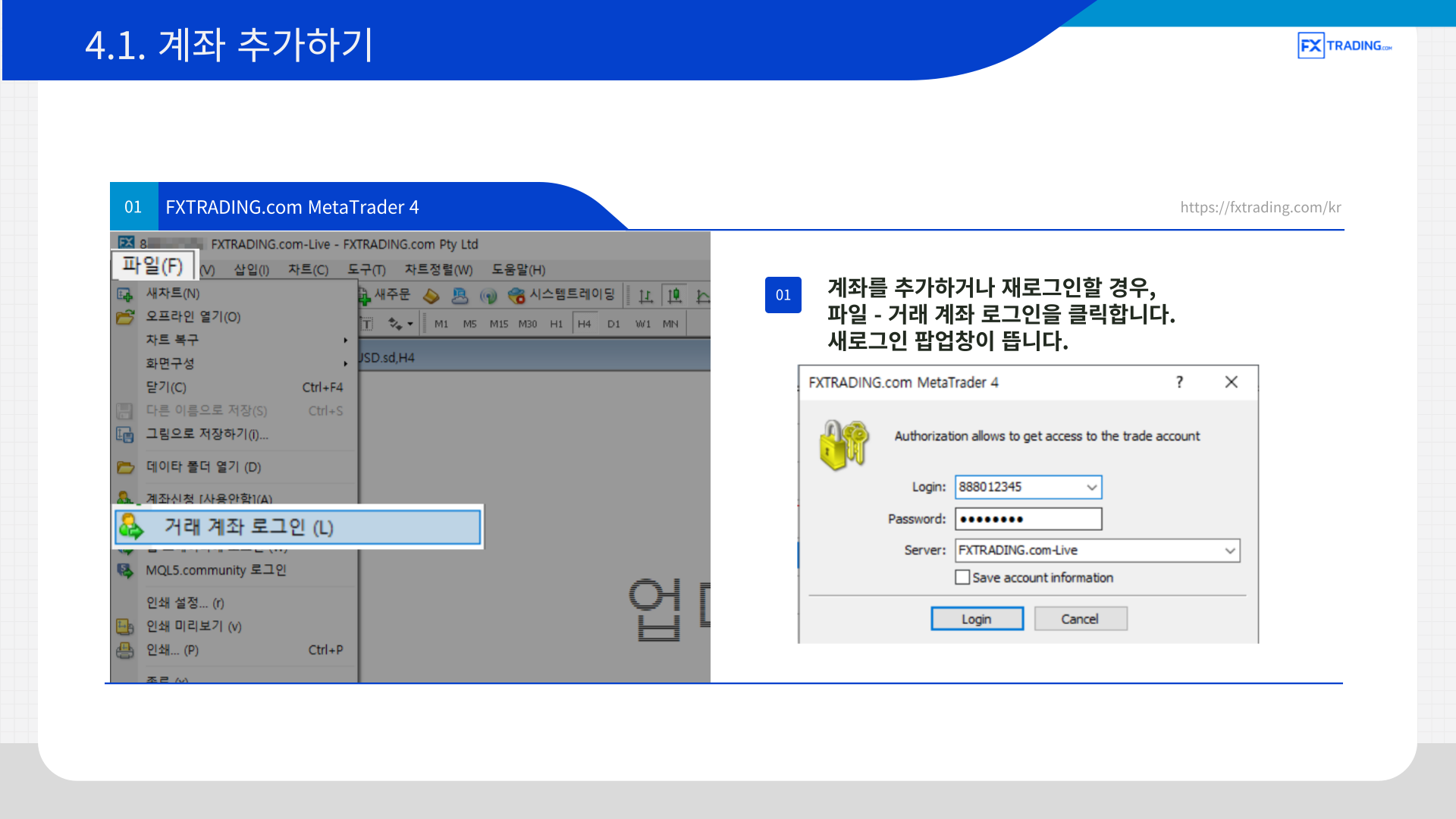The width and height of the screenshot is (1456, 819).
Task: Click the open folder icon beside 오프라인 열기
Action: point(125,317)
